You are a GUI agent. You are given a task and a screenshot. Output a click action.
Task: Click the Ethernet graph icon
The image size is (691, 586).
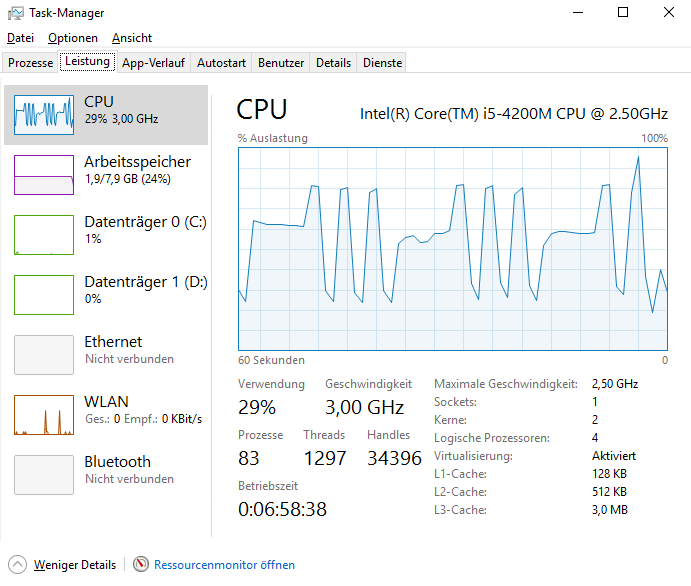click(44, 355)
